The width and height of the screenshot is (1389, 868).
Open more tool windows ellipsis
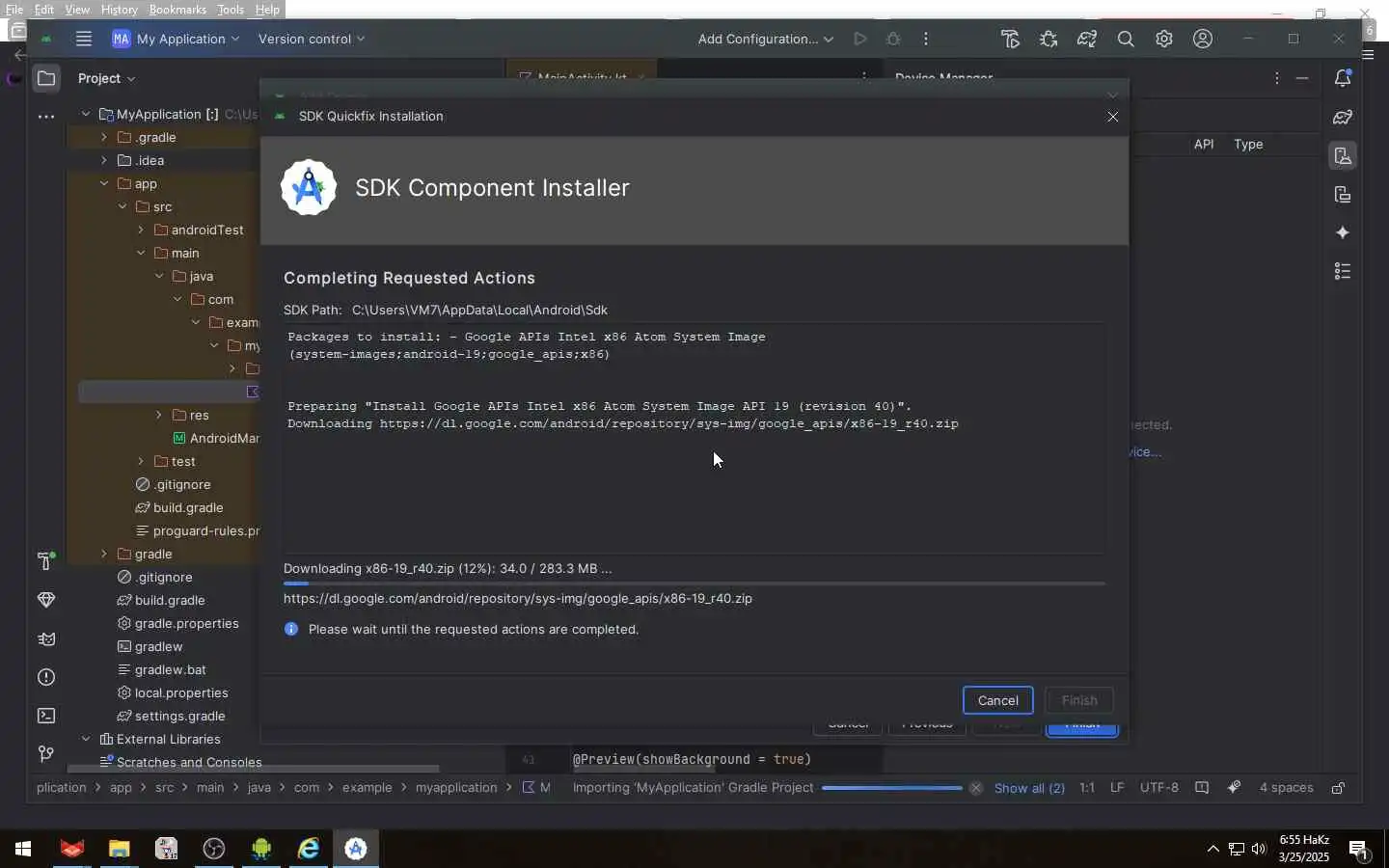click(46, 117)
